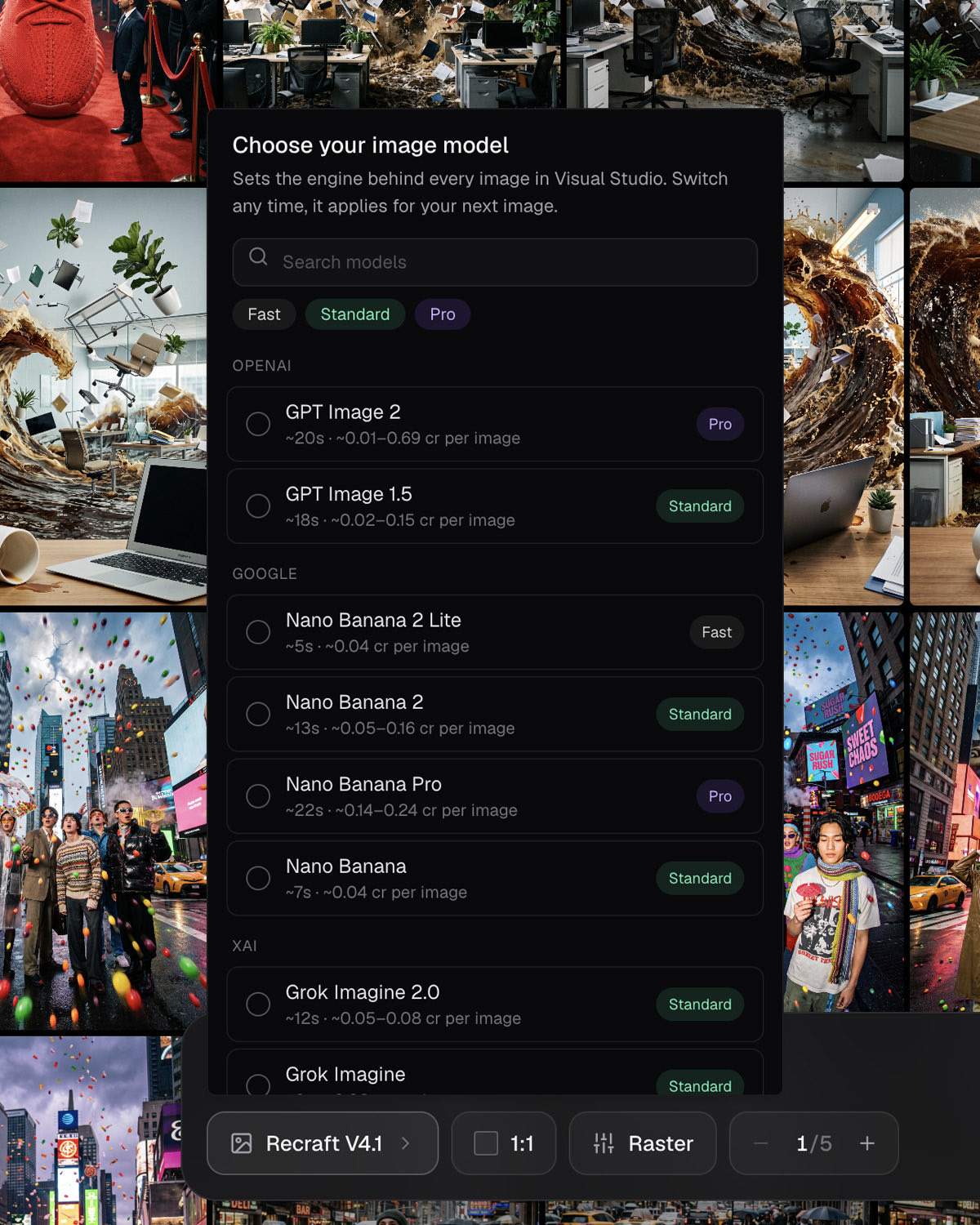Decrease image count with minus icon
The image size is (980, 1225).
[760, 1143]
